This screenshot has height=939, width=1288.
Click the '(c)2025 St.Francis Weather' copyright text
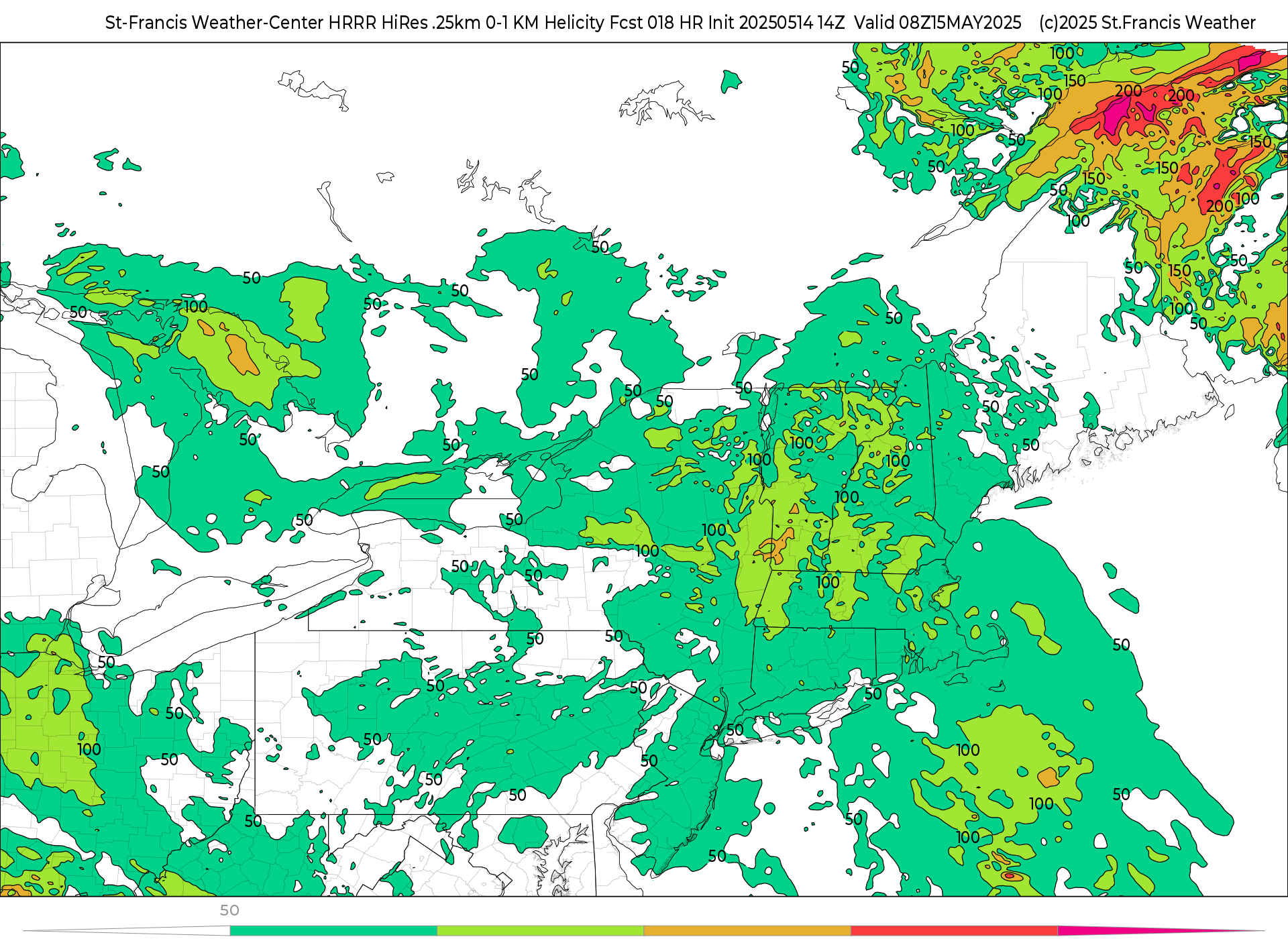click(x=1147, y=23)
